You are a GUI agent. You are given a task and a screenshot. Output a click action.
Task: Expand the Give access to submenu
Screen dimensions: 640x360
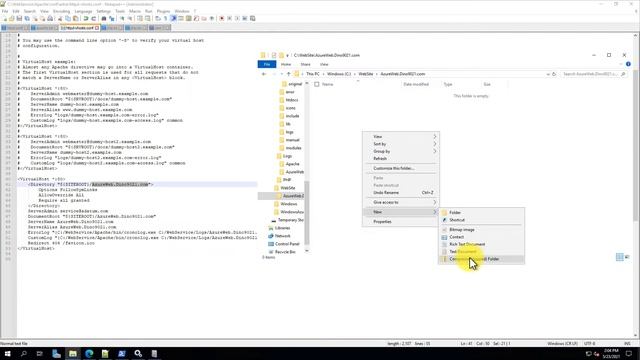(401, 202)
